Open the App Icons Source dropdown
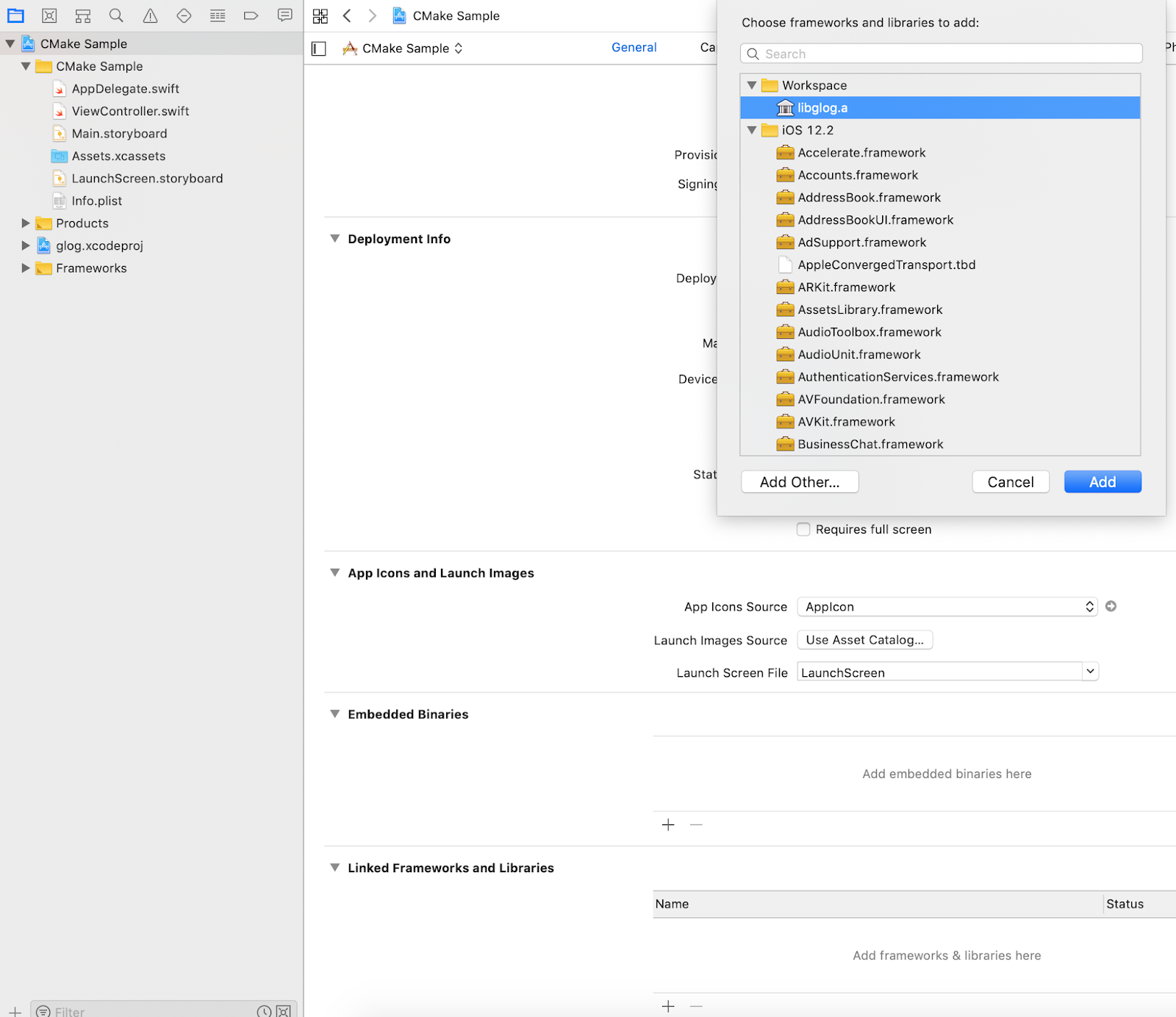Image resolution: width=1176 pixels, height=1017 pixels. point(947,607)
